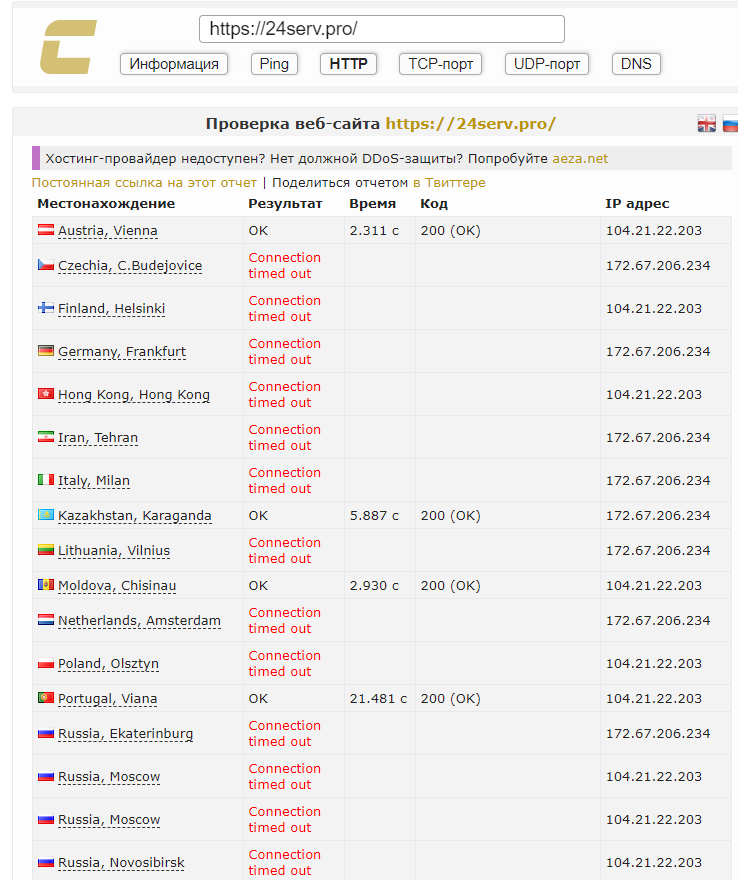Click the Kazakhstan flag icon
Screen dimensions: 738x880
coord(45,515)
